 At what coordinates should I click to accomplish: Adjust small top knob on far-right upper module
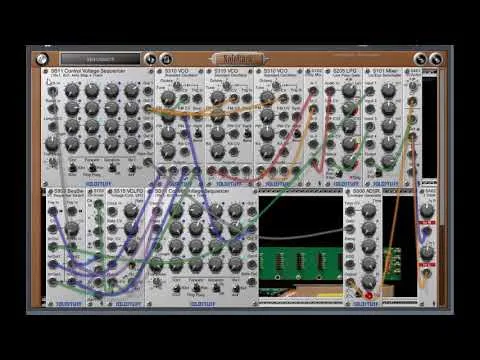click(x=413, y=86)
